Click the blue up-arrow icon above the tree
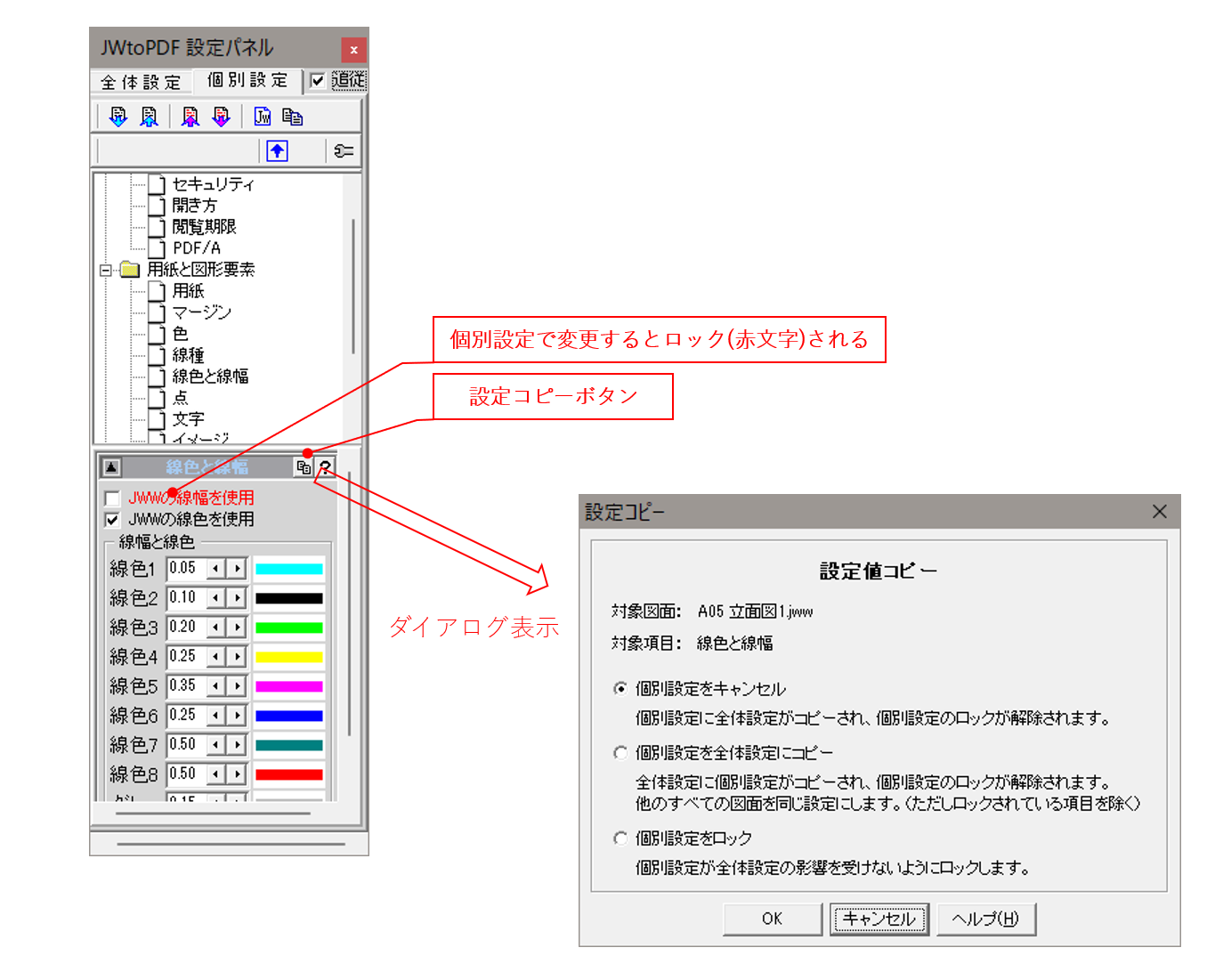The height and width of the screenshot is (980, 1223). [277, 150]
